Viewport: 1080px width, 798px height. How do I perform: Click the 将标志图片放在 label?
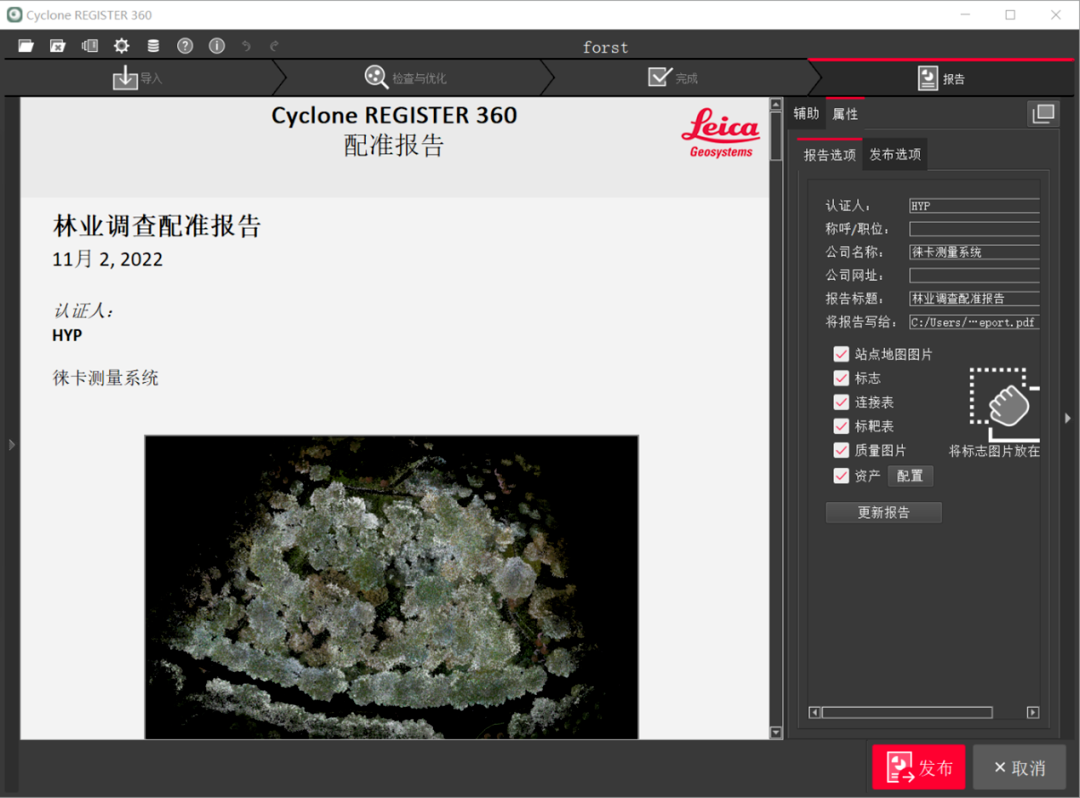click(995, 451)
